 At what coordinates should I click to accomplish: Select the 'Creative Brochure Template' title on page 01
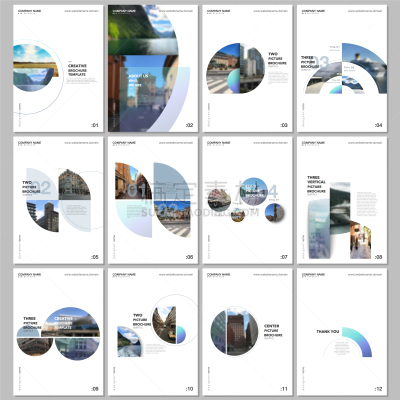coord(77,70)
